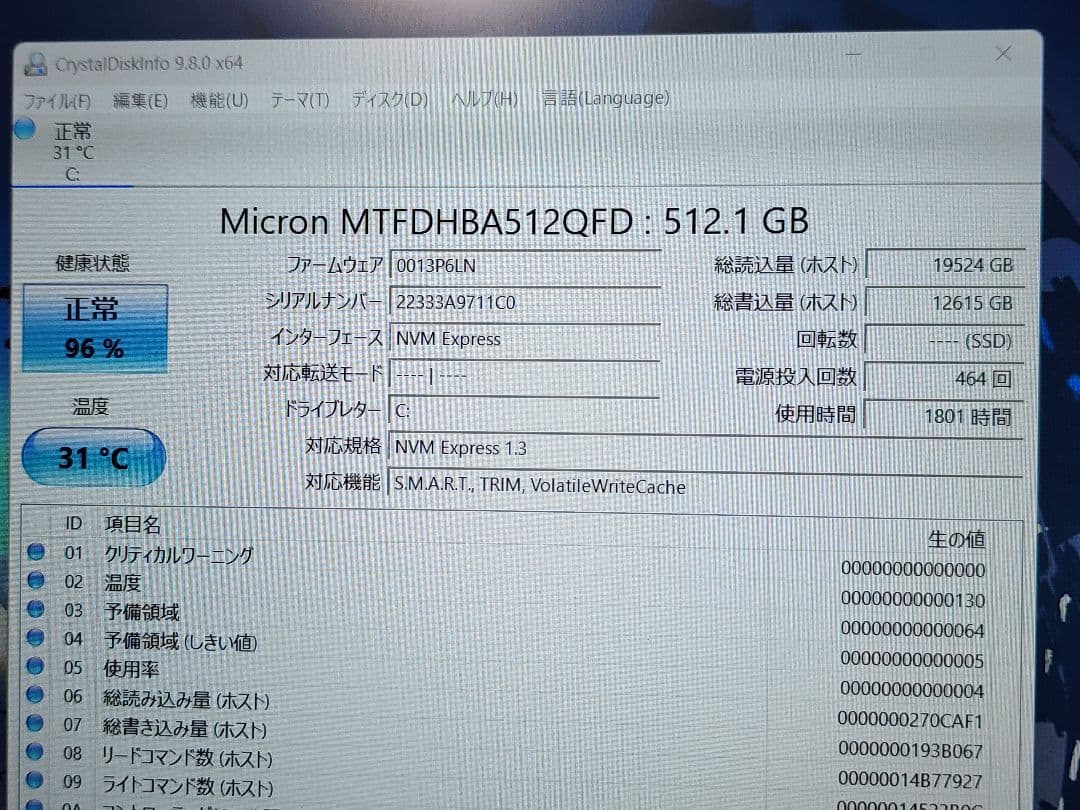Click the CrystalDiskInfo app icon in title bar
1080x810 pixels.
pyautogui.click(x=35, y=64)
